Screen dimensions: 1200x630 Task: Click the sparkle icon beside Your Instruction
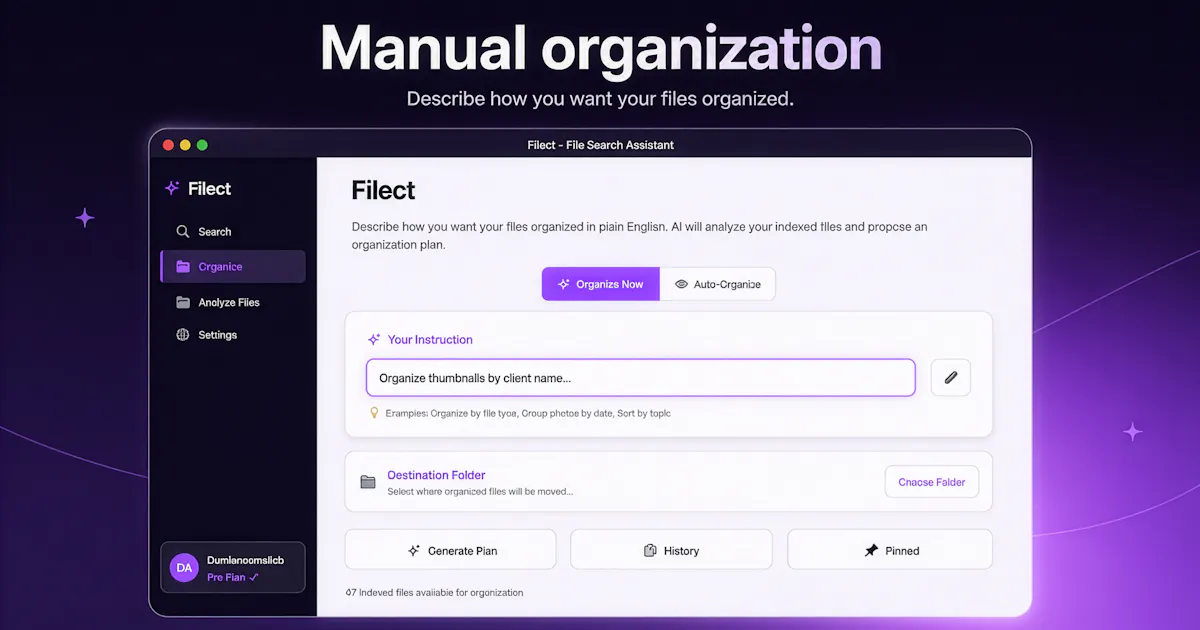coord(374,339)
